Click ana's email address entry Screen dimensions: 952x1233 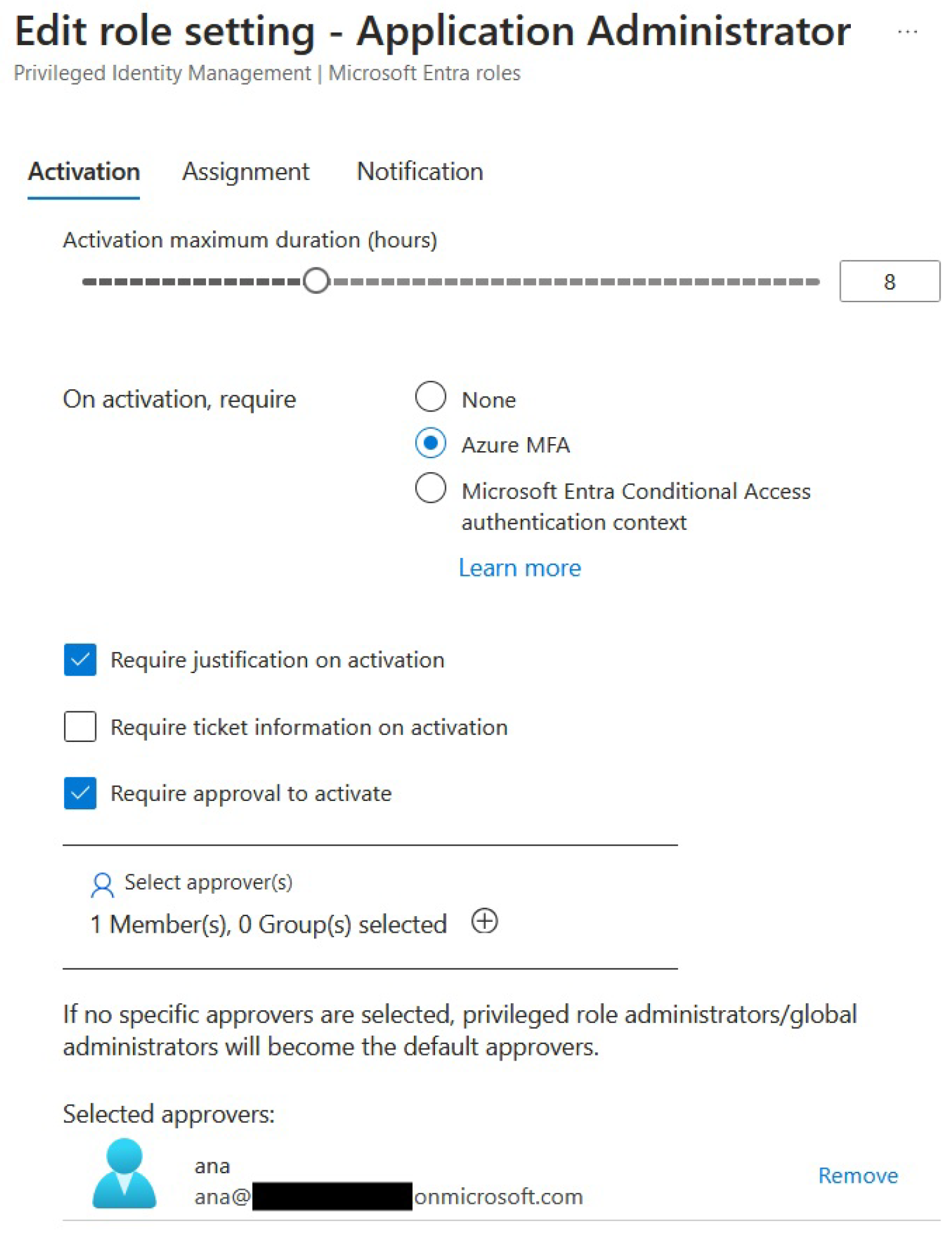pyautogui.click(x=388, y=1197)
